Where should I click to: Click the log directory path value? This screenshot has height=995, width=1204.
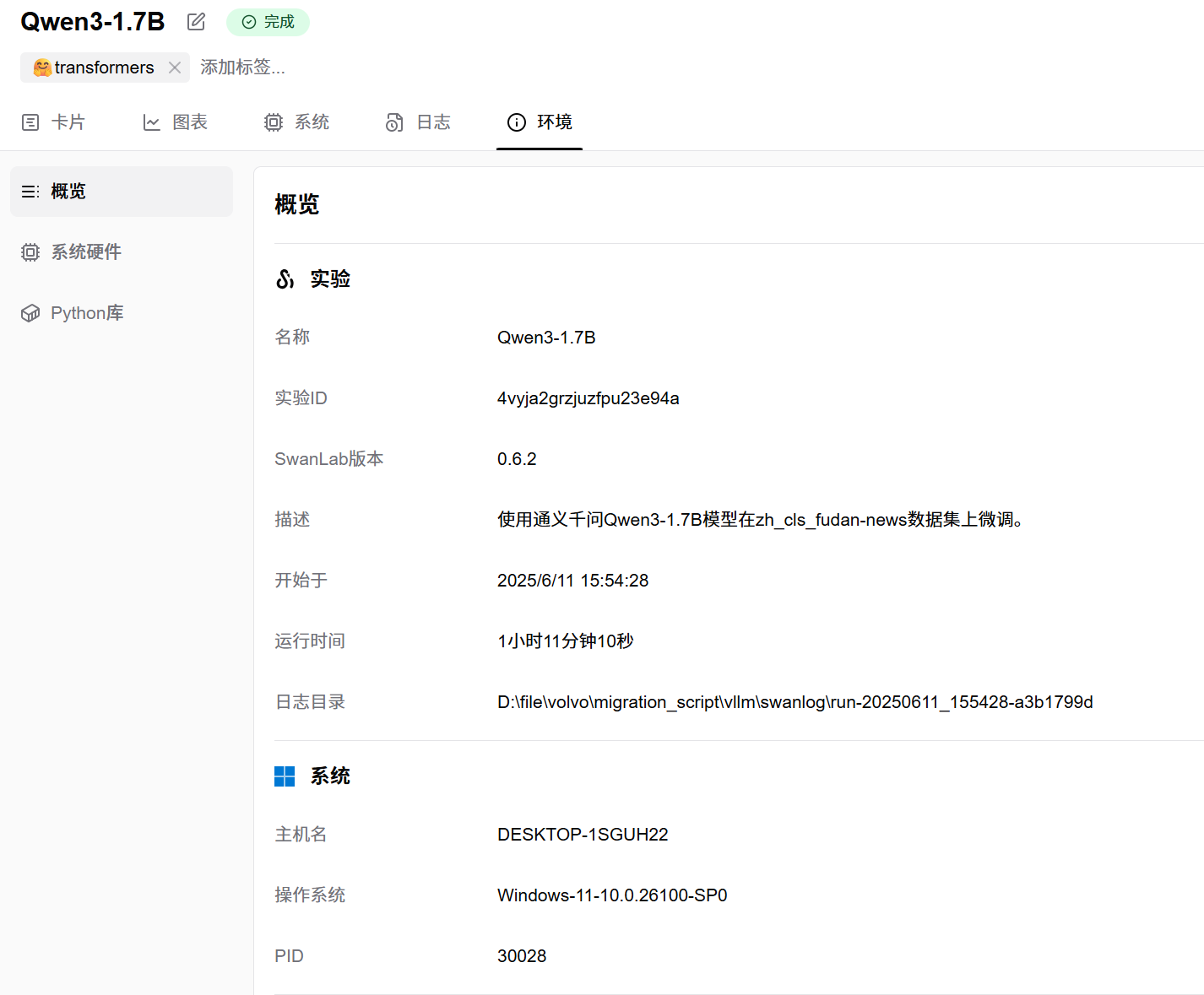[795, 702]
